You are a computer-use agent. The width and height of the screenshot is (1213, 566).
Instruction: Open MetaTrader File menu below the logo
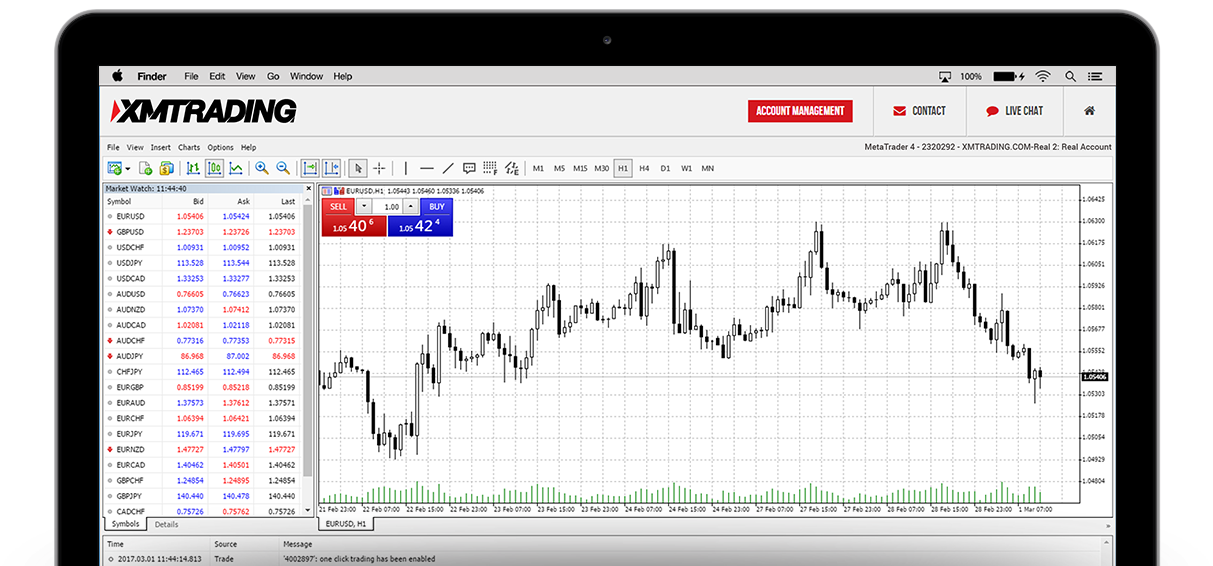(113, 147)
